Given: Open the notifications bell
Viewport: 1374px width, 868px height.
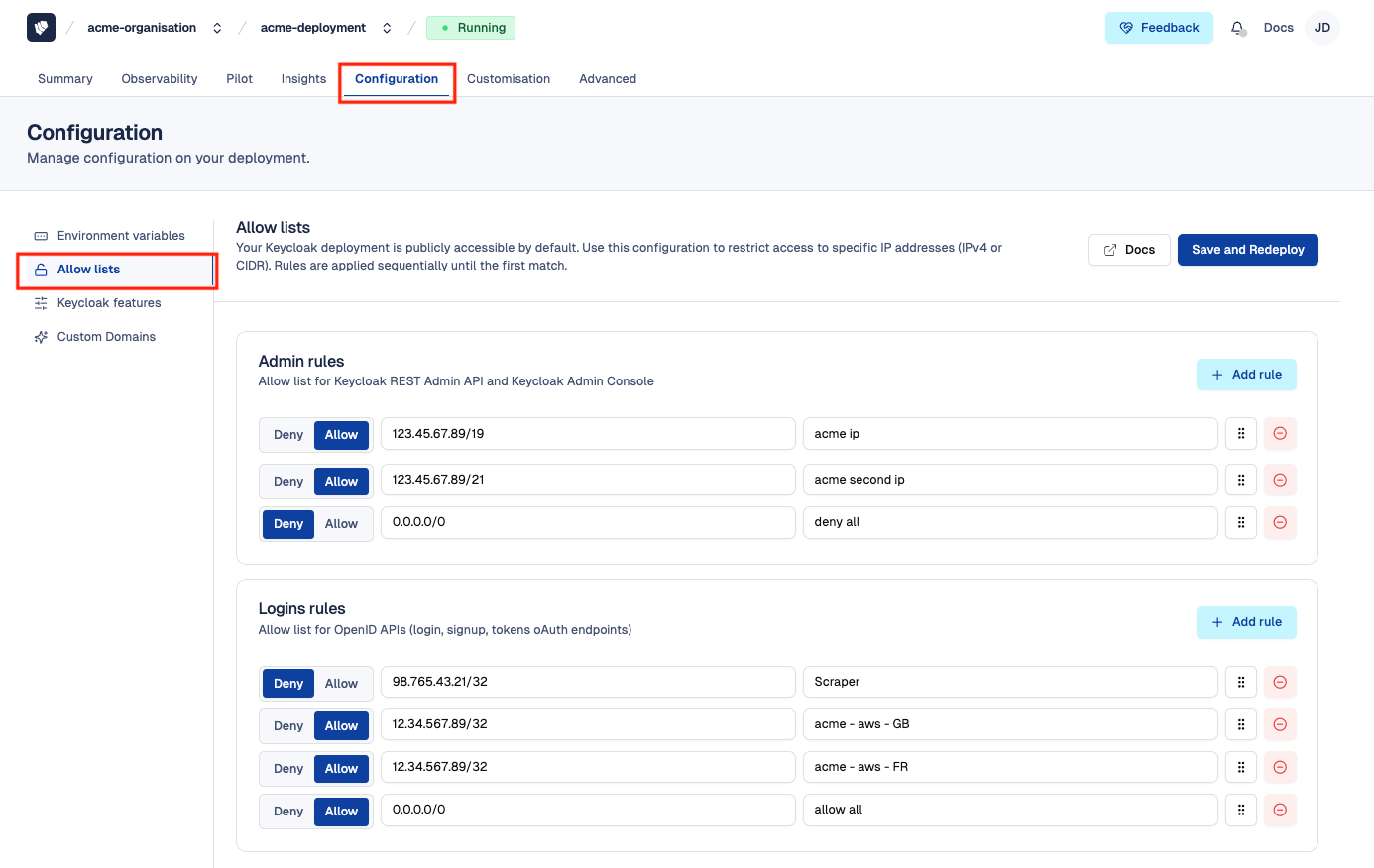Looking at the screenshot, I should coord(1237,28).
